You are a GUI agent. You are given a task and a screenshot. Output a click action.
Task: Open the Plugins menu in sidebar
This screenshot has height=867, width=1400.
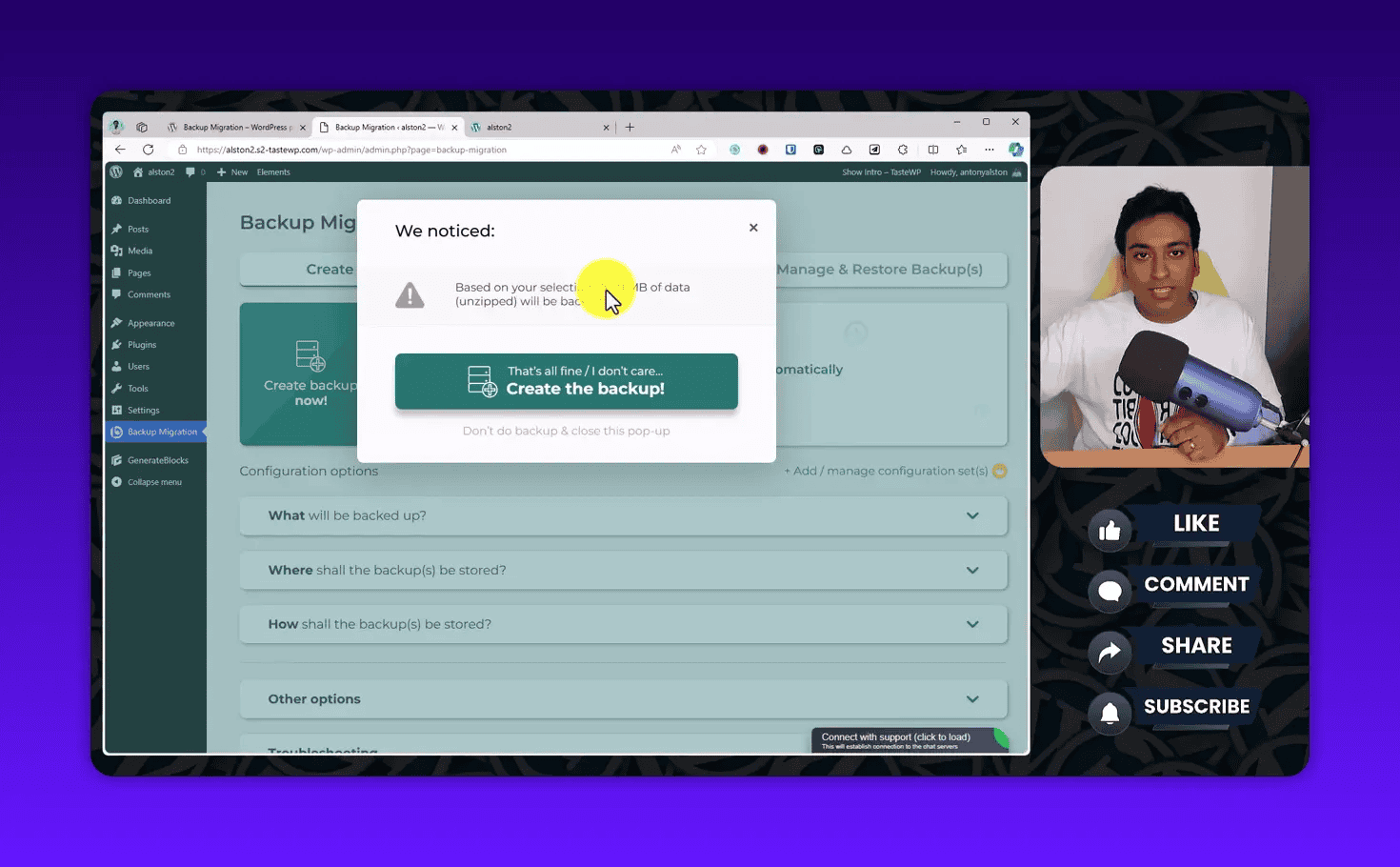[142, 345]
